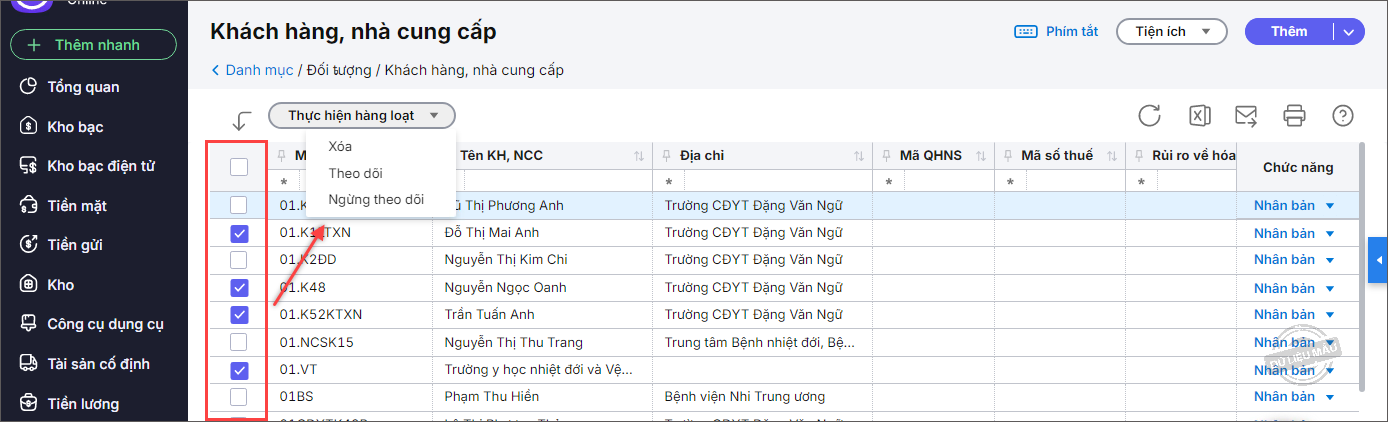Image resolution: width=1388 pixels, height=422 pixels.
Task: Click the export to Excel icon
Action: [x=1199, y=116]
